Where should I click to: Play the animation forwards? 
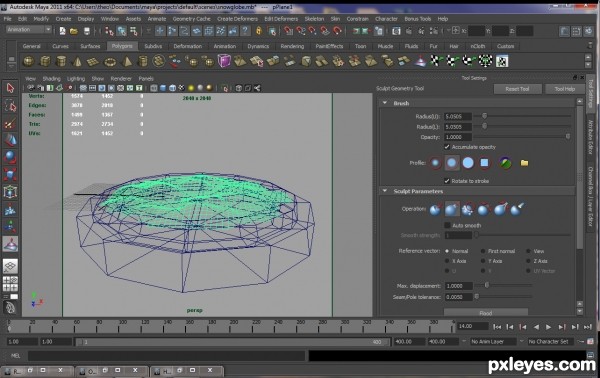point(548,327)
